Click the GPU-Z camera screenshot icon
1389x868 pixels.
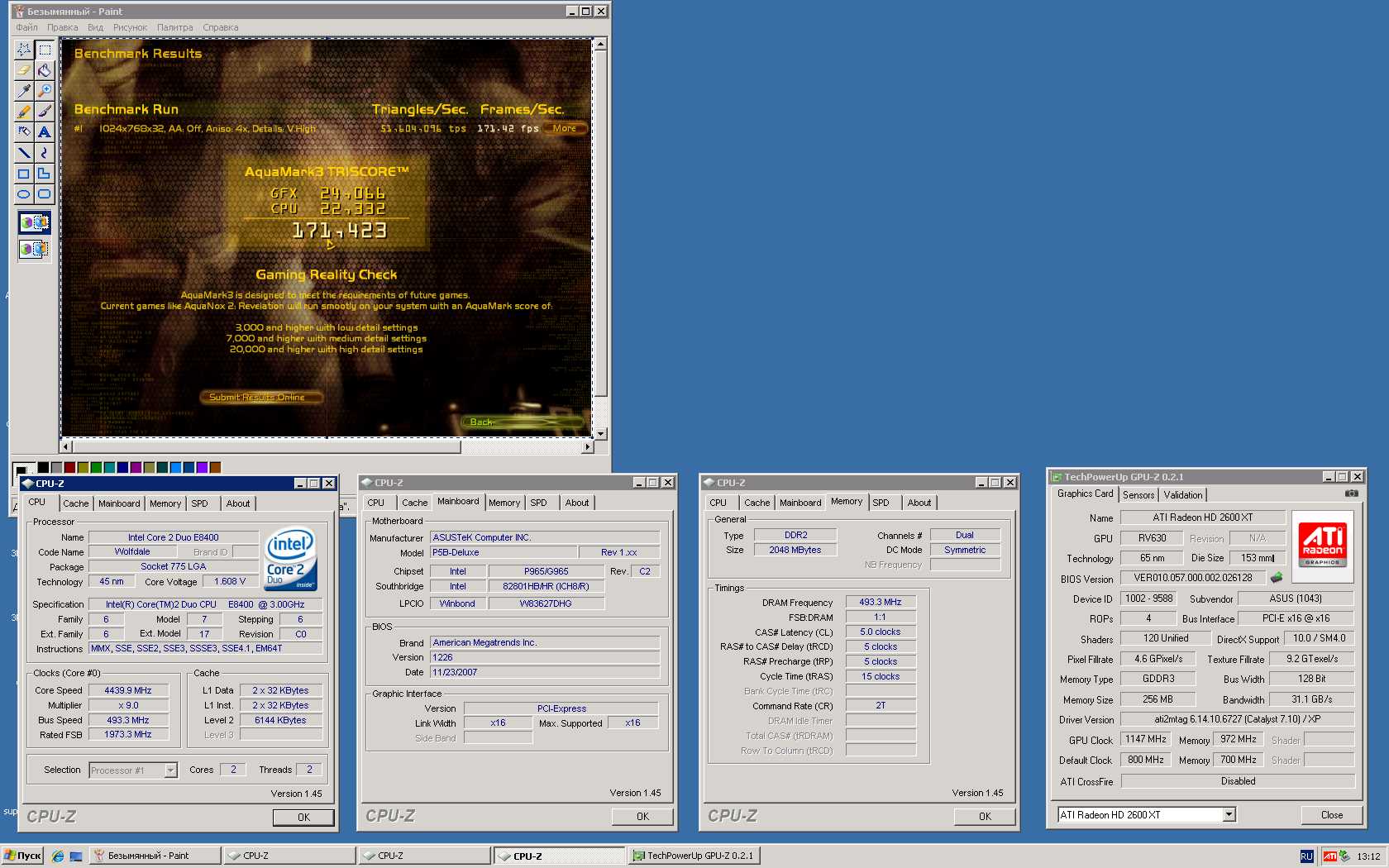tap(1351, 494)
